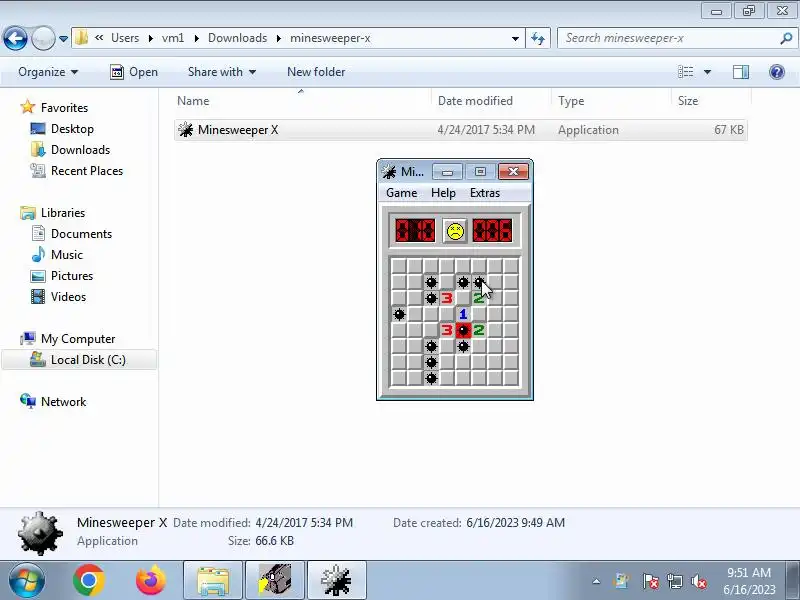Click the Open toolbar button
800x600 pixels.
(134, 72)
